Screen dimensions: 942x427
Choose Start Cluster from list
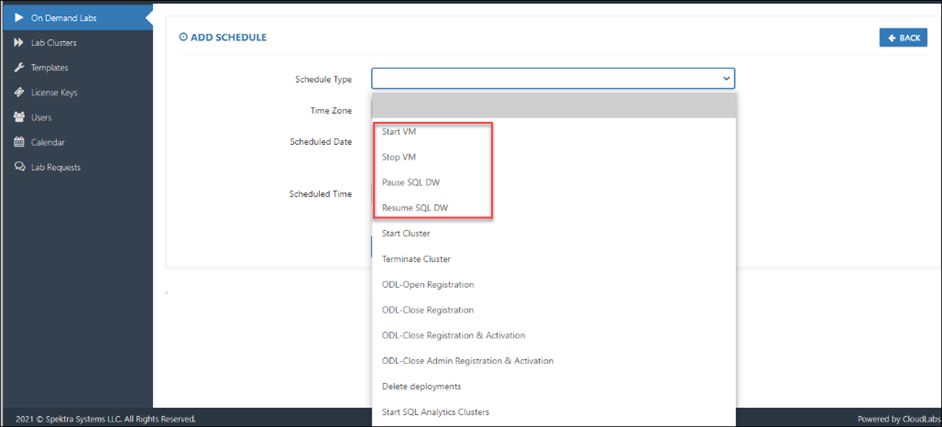(x=553, y=233)
